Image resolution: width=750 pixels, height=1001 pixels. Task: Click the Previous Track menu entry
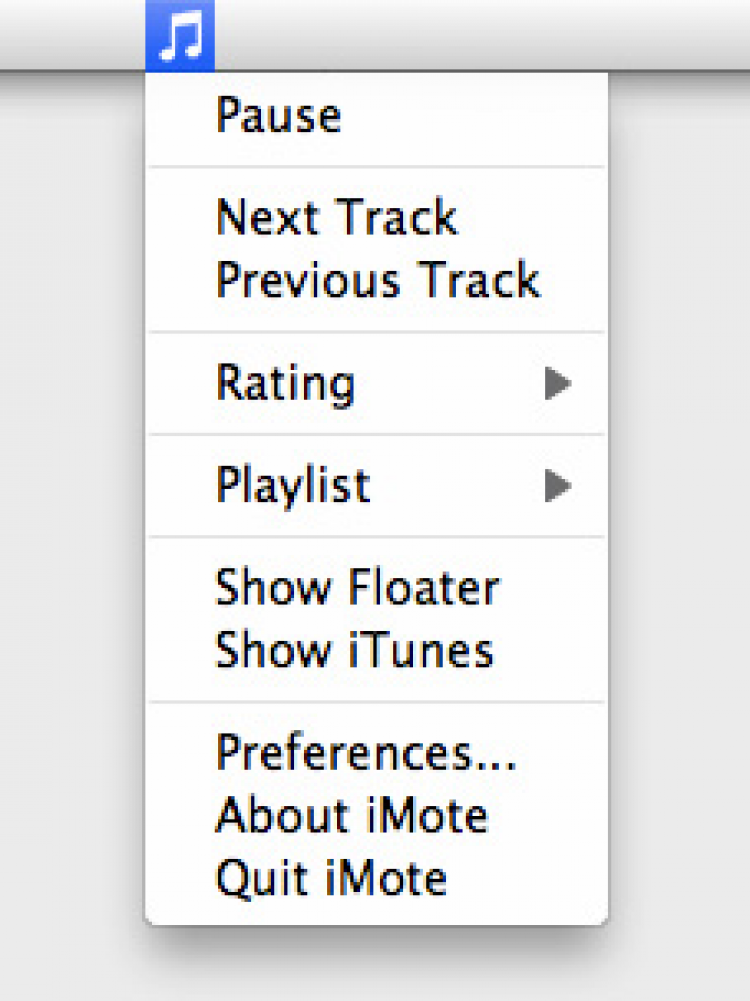pos(377,281)
